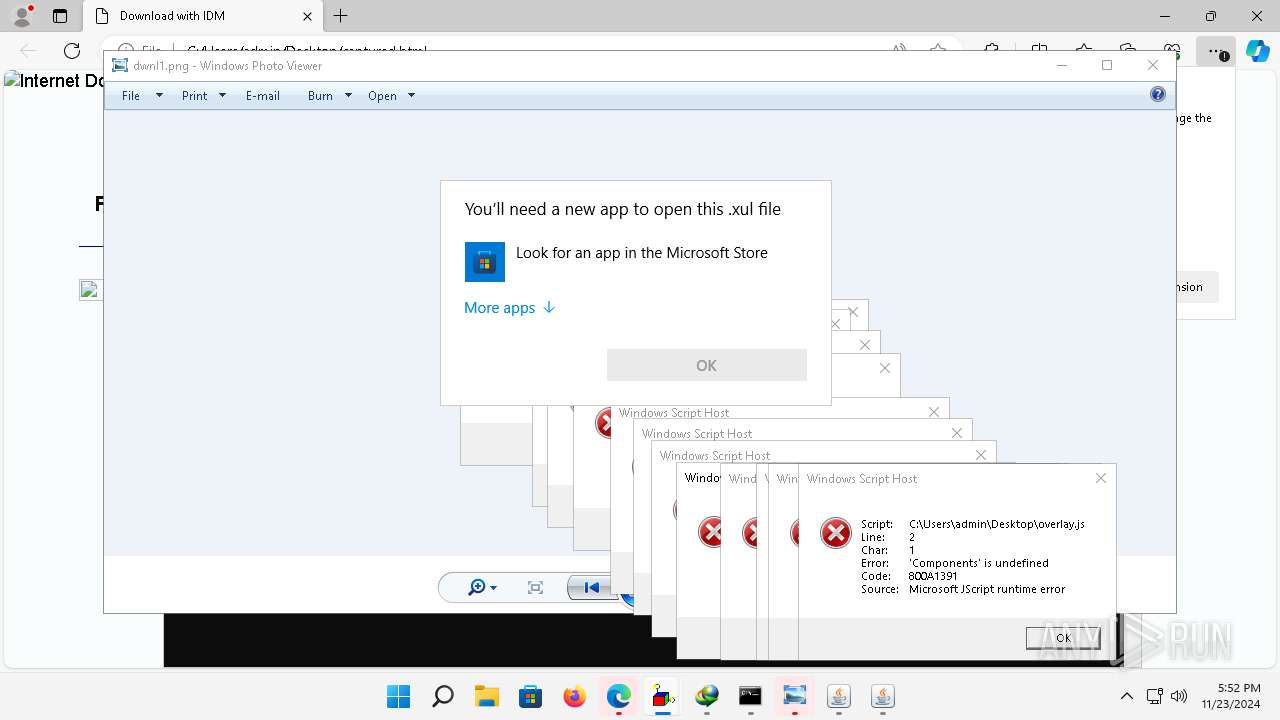
Task: Open the second Java app in taskbar
Action: tap(883, 696)
